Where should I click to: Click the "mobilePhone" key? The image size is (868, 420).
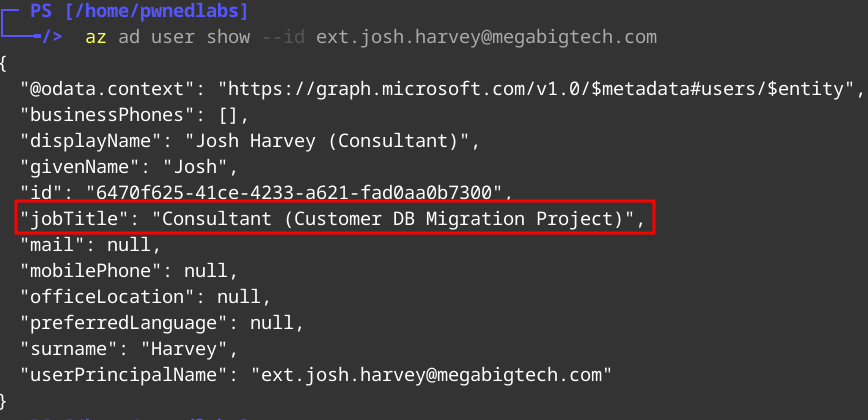pos(86,271)
